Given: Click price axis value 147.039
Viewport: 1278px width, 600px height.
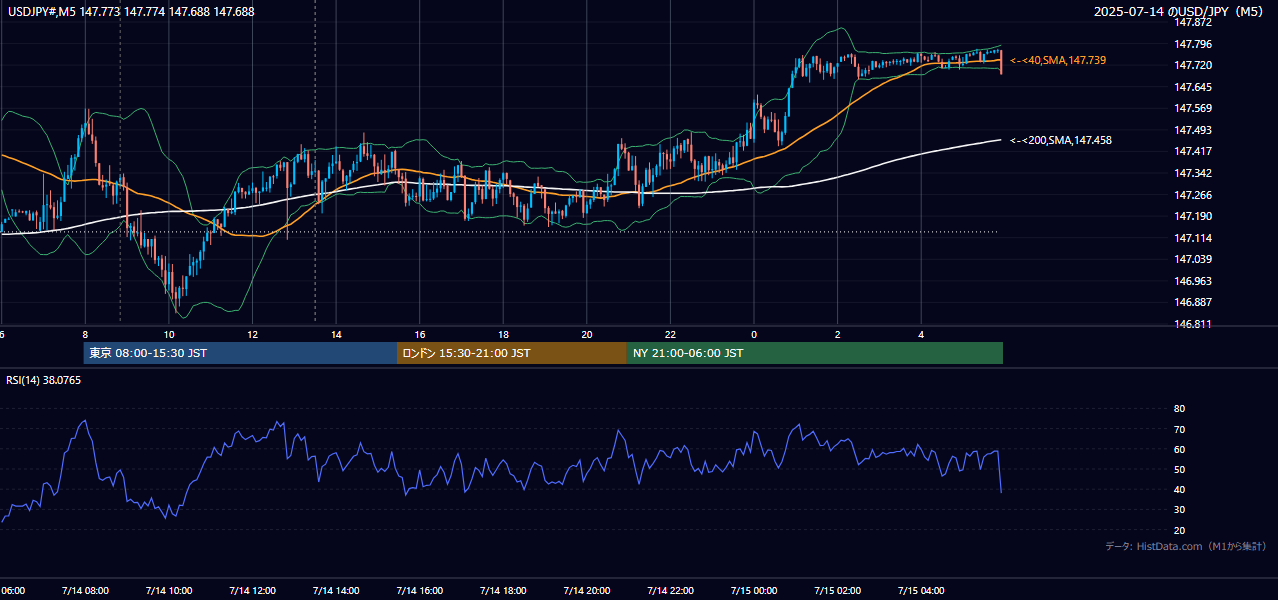Looking at the screenshot, I should (x=1194, y=259).
